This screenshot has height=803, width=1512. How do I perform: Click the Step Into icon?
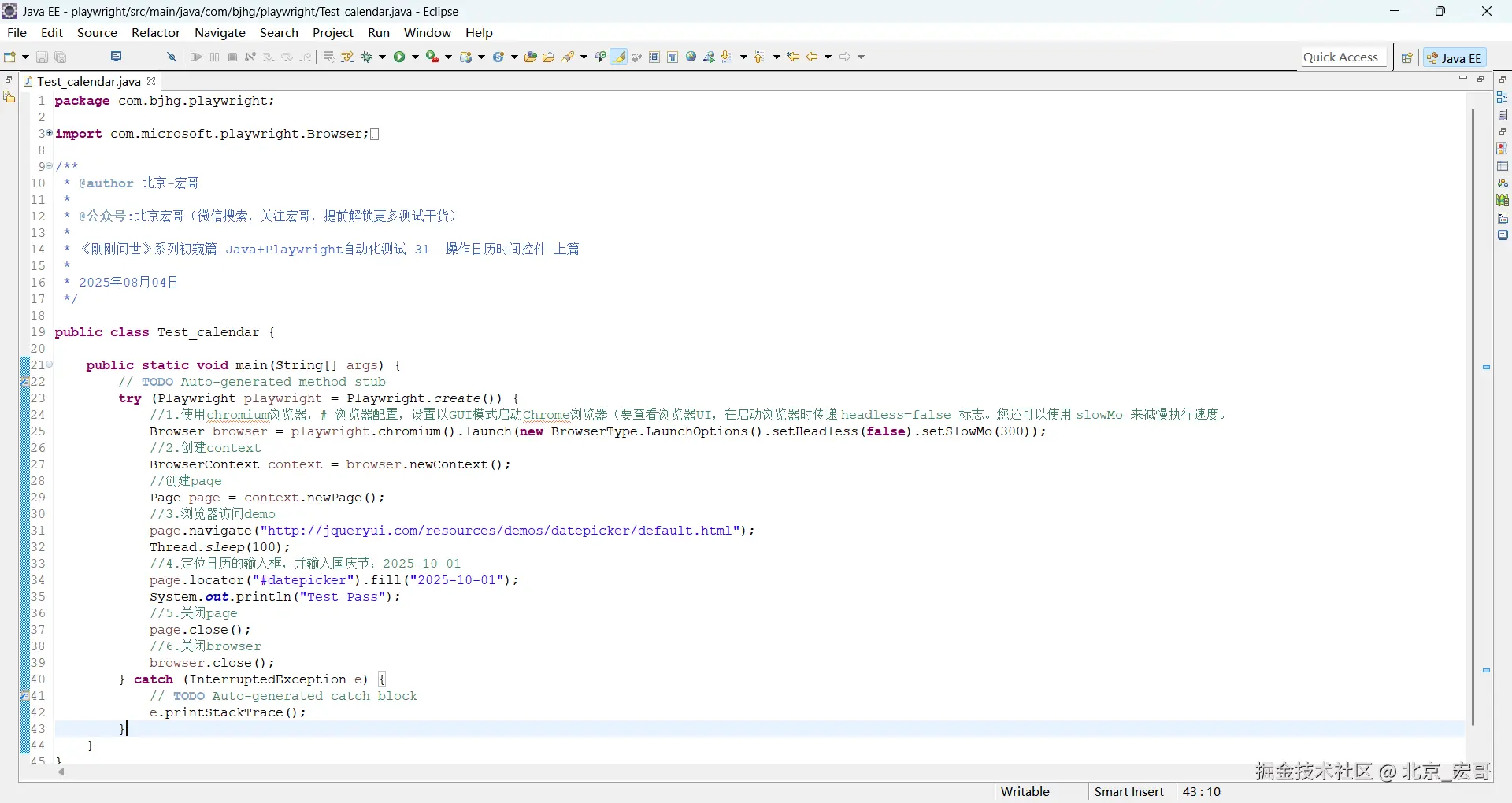coord(269,57)
